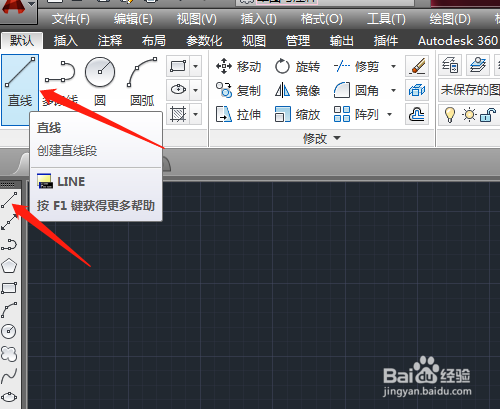Click the layer states stack icon

pyautogui.click(x=478, y=65)
